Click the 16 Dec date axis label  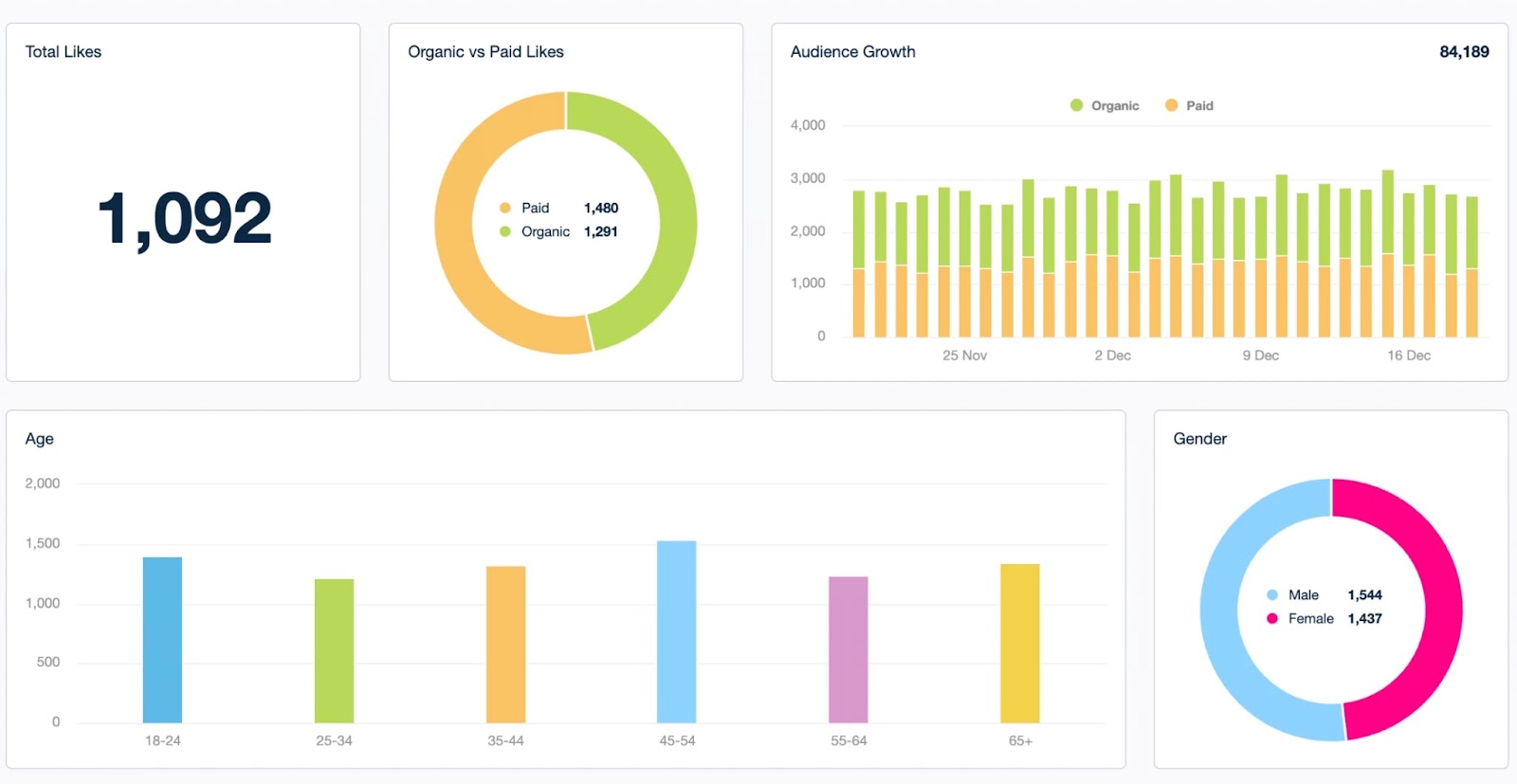(1408, 356)
